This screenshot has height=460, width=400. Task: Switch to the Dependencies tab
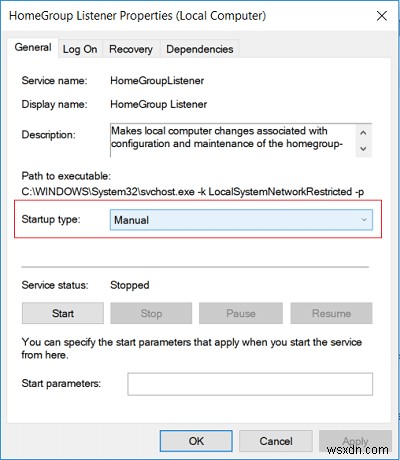tap(200, 49)
